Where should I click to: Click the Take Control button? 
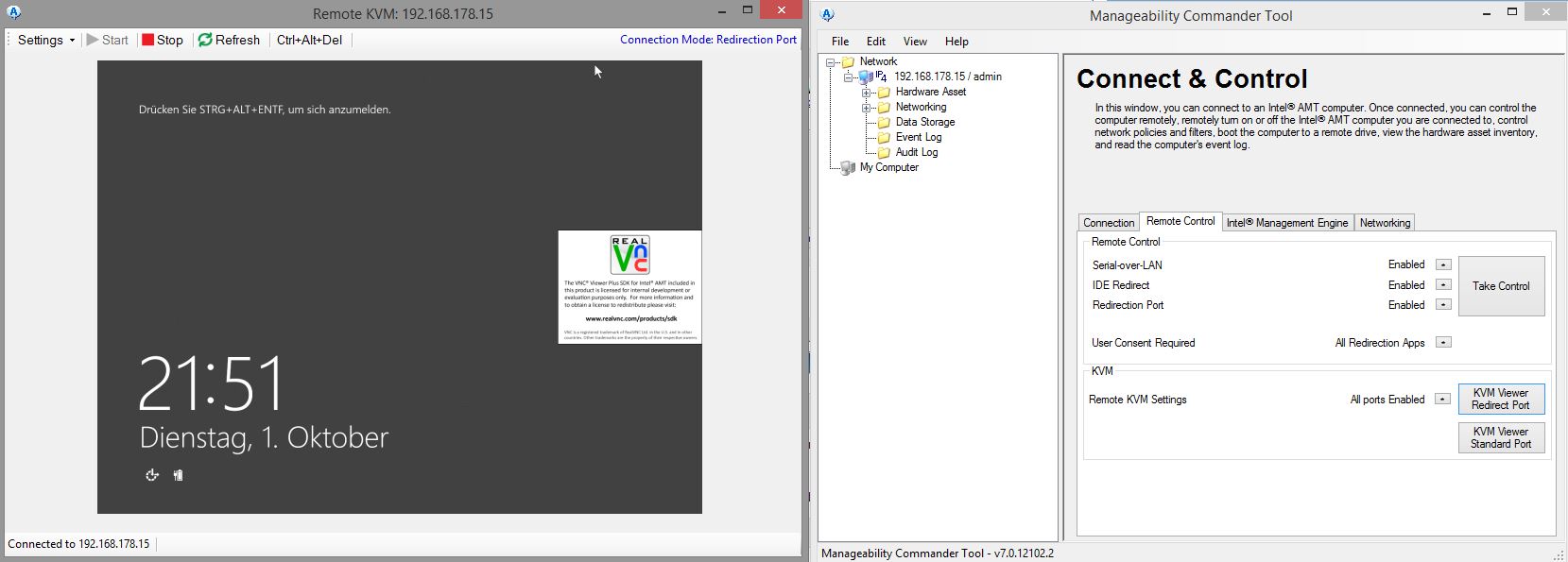[x=1501, y=286]
